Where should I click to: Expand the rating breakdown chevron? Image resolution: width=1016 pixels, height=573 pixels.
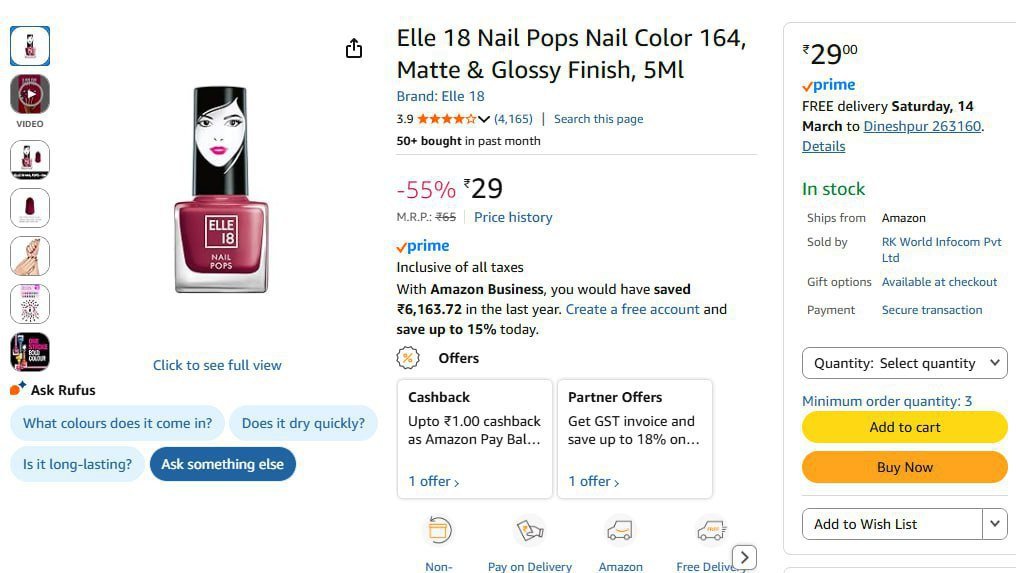(484, 119)
